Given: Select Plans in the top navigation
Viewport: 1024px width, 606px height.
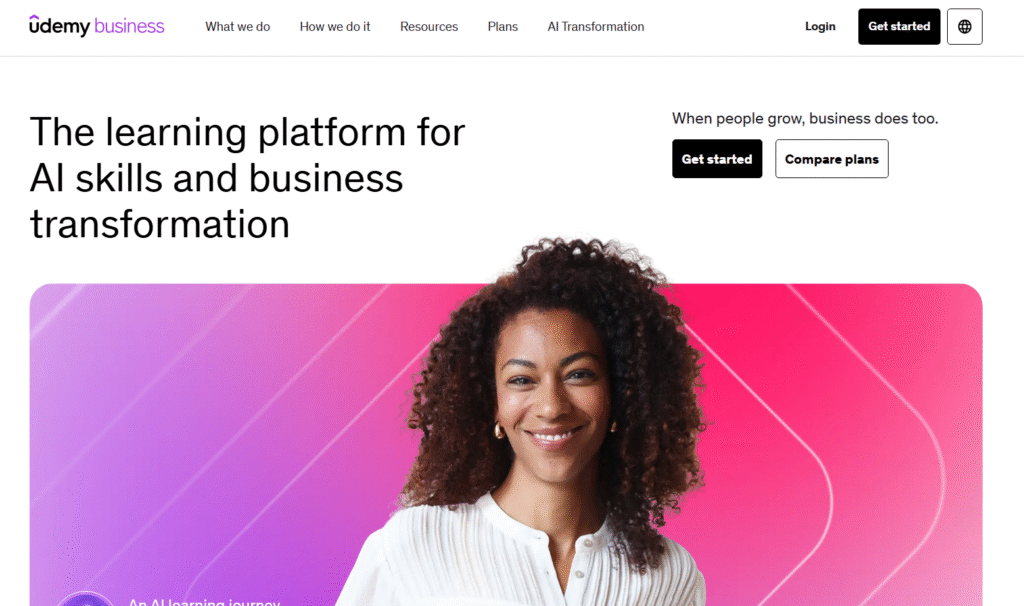Looking at the screenshot, I should pos(503,27).
